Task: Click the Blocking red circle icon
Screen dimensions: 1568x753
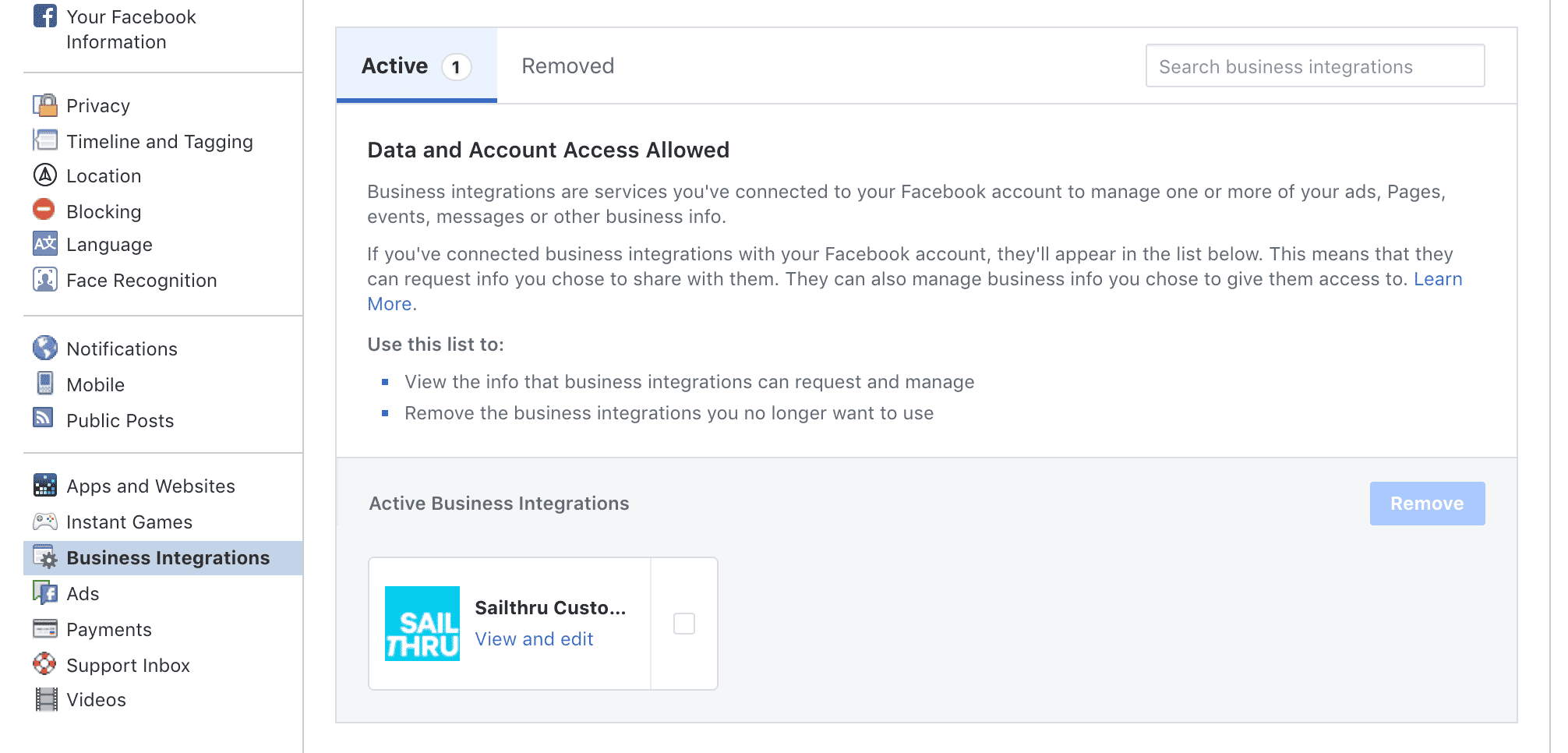Action: [44, 210]
